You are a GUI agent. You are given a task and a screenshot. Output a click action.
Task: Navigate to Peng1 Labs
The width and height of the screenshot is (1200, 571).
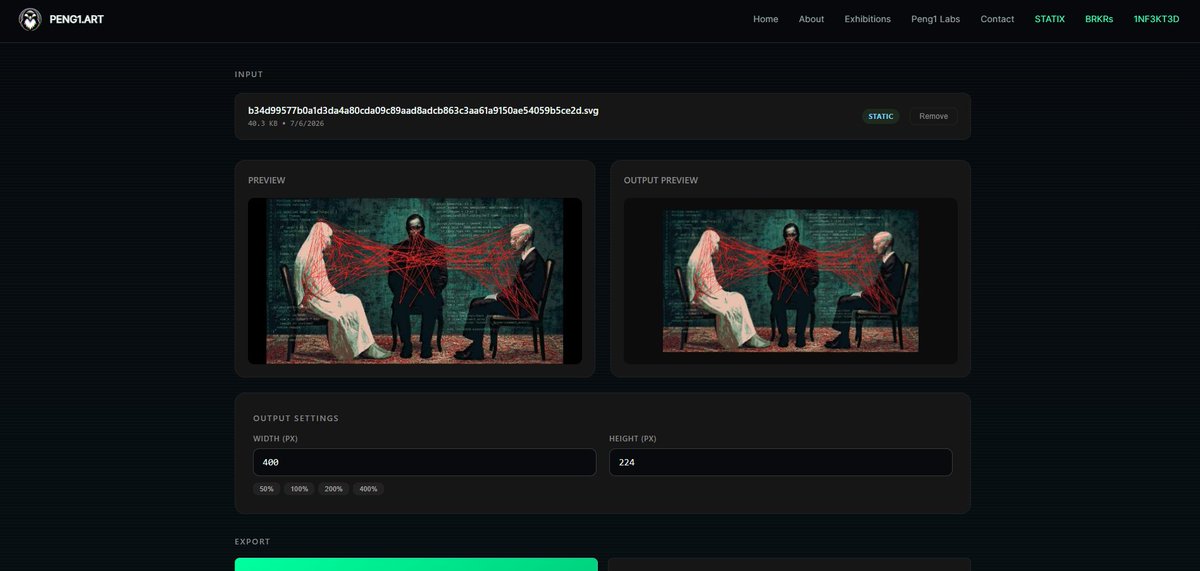(x=935, y=19)
